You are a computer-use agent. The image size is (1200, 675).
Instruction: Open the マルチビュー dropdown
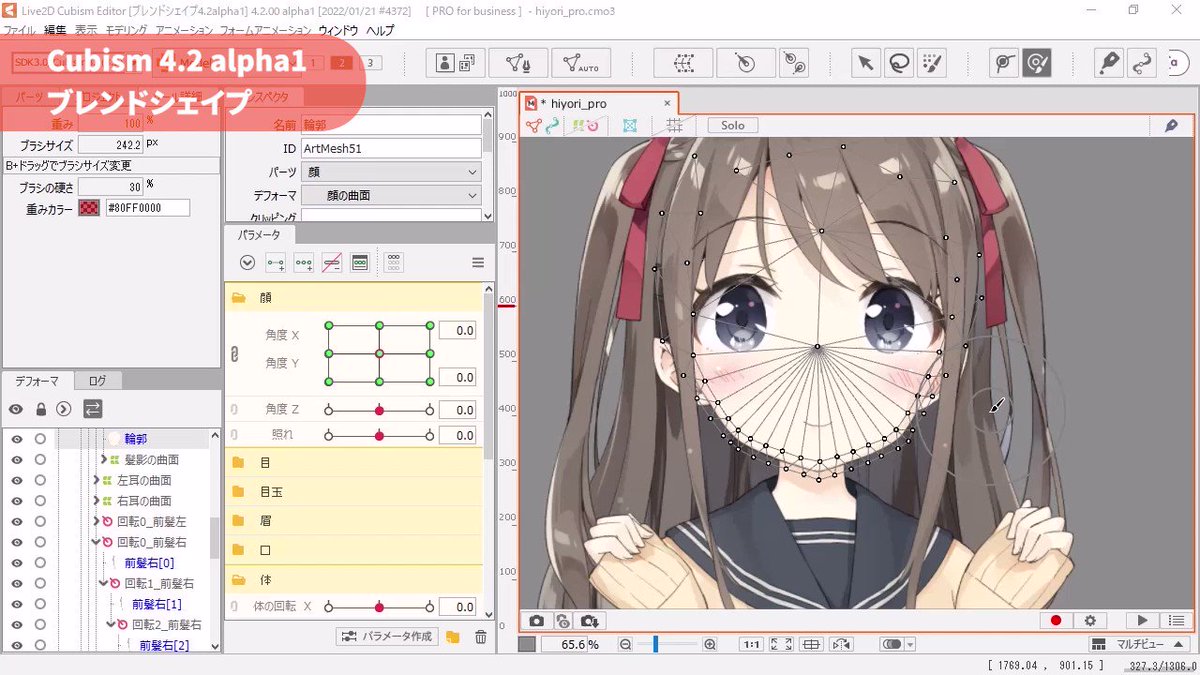1139,644
